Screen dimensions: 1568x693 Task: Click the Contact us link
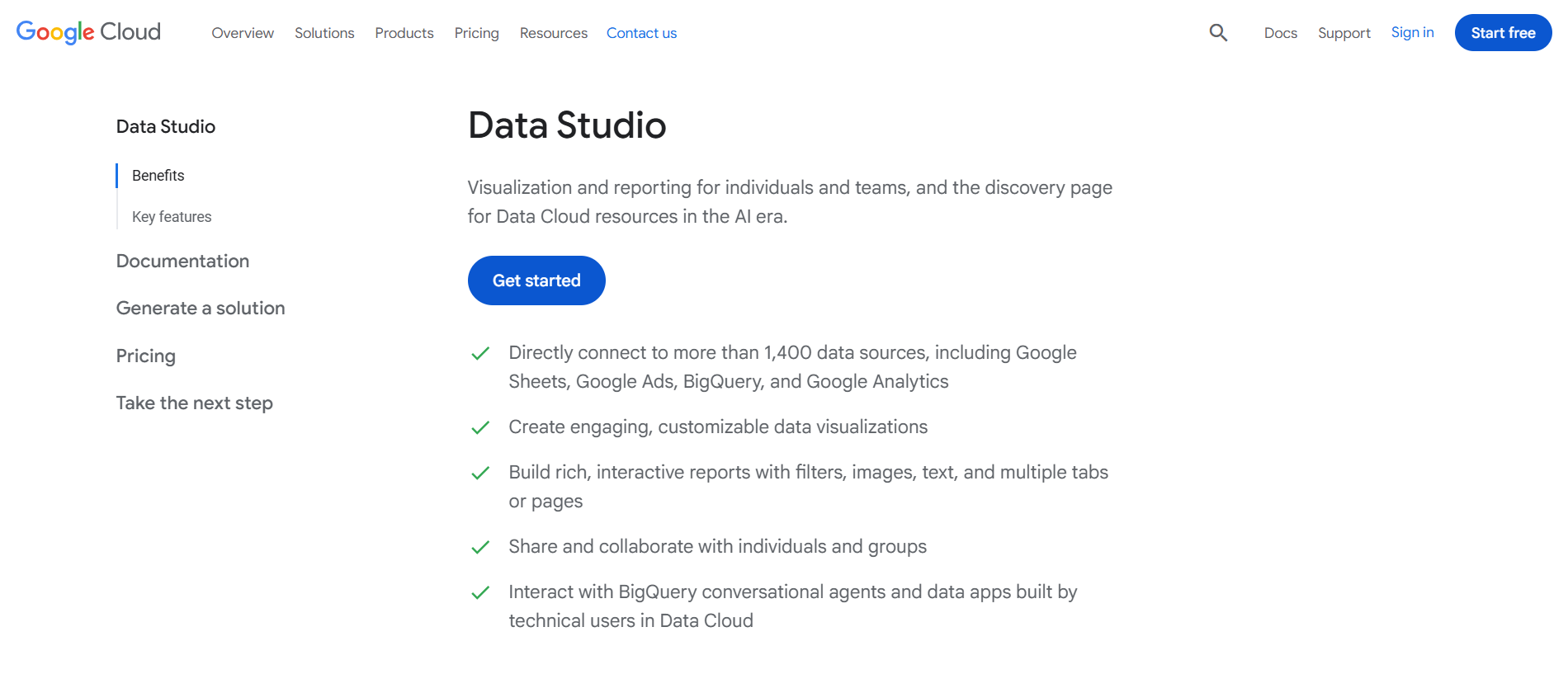point(641,33)
